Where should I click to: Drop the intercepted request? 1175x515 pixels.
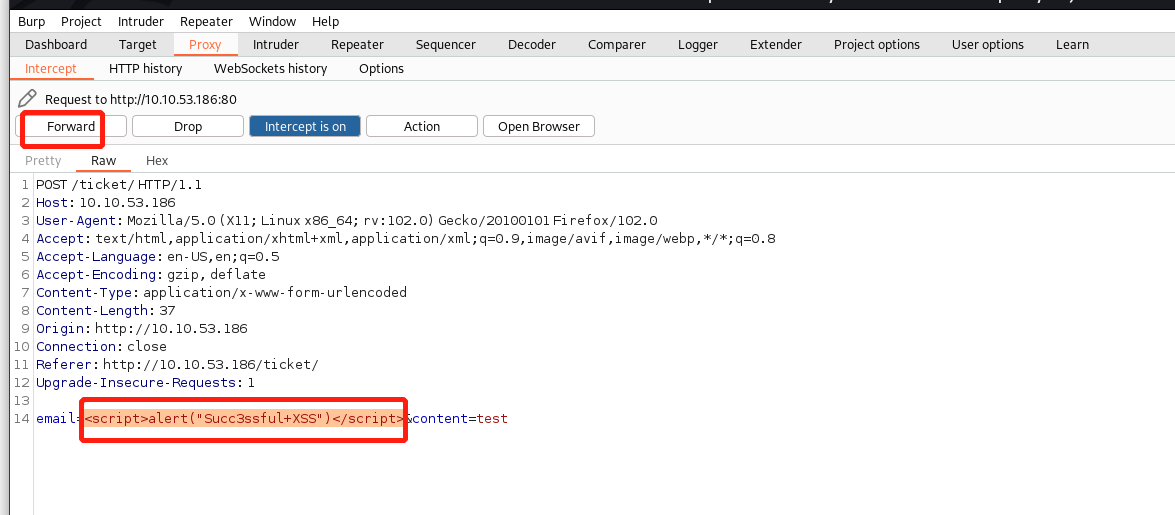pos(188,126)
